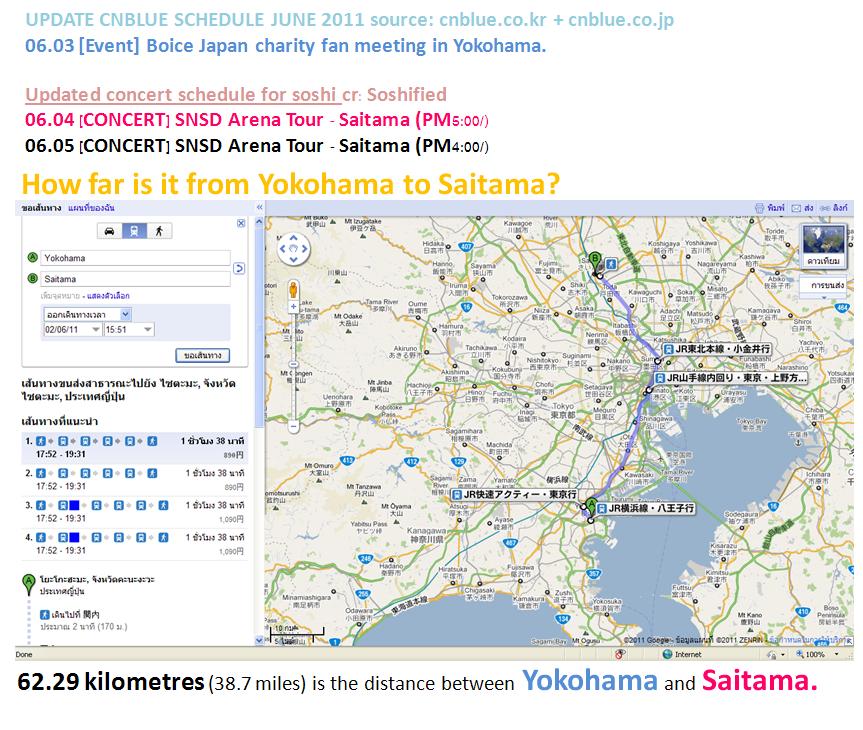Click the JR快速アクティー・東京行 transit label on the map

(x=514, y=494)
